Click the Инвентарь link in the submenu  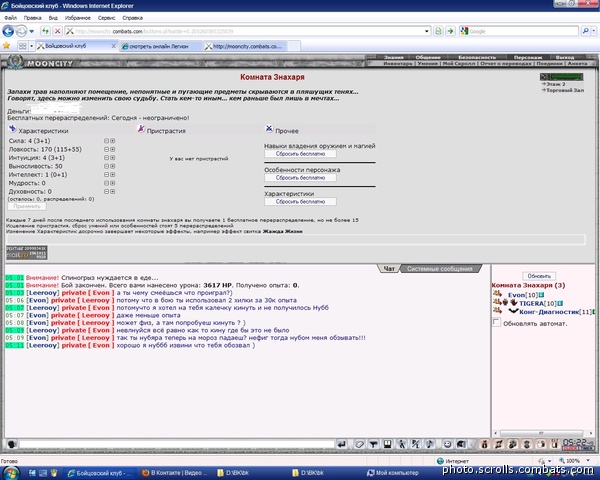[x=398, y=64]
